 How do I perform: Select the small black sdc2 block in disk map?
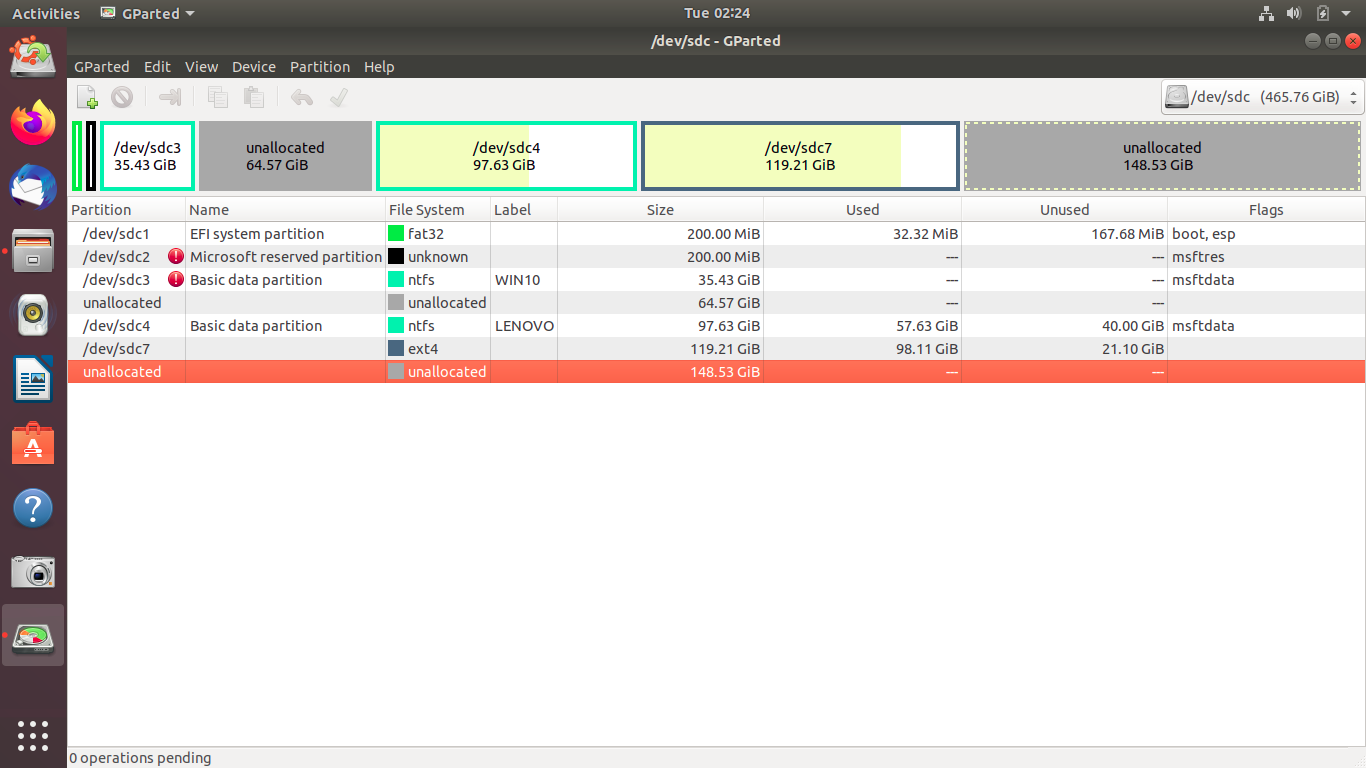[91, 156]
